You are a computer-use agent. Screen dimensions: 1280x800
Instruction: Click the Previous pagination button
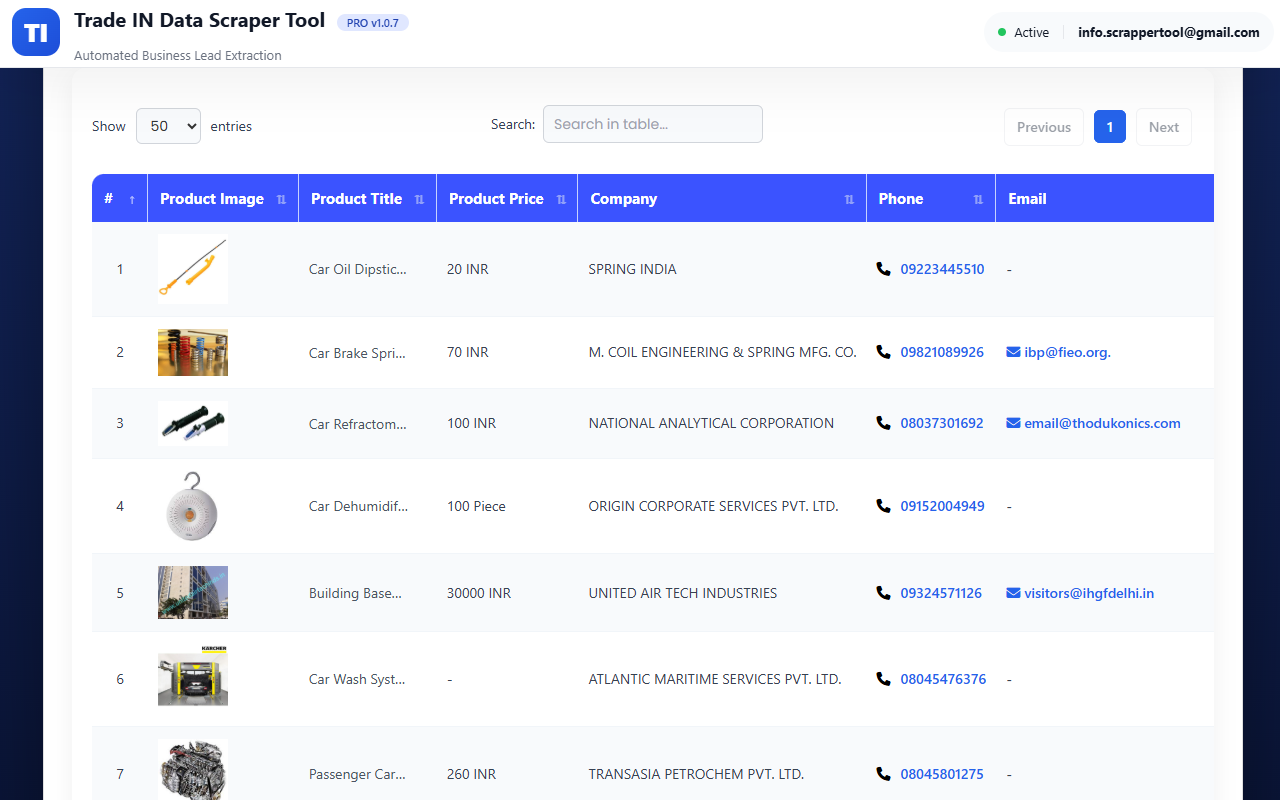(x=1044, y=127)
